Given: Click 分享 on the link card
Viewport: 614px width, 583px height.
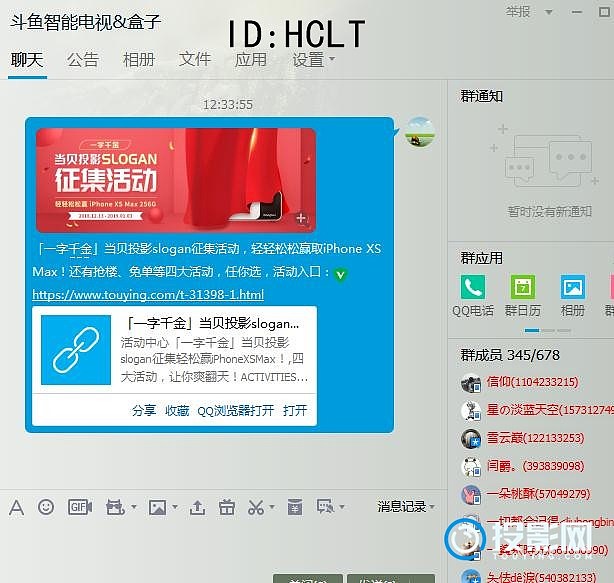Looking at the screenshot, I should 144,410.
